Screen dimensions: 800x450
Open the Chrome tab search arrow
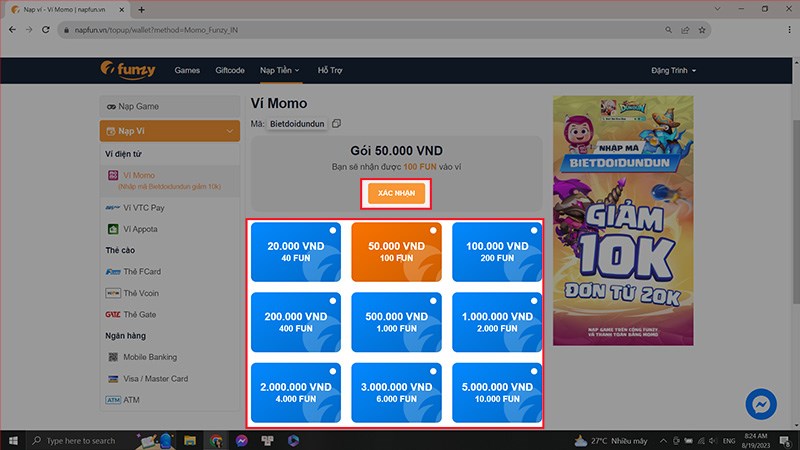[717, 9]
